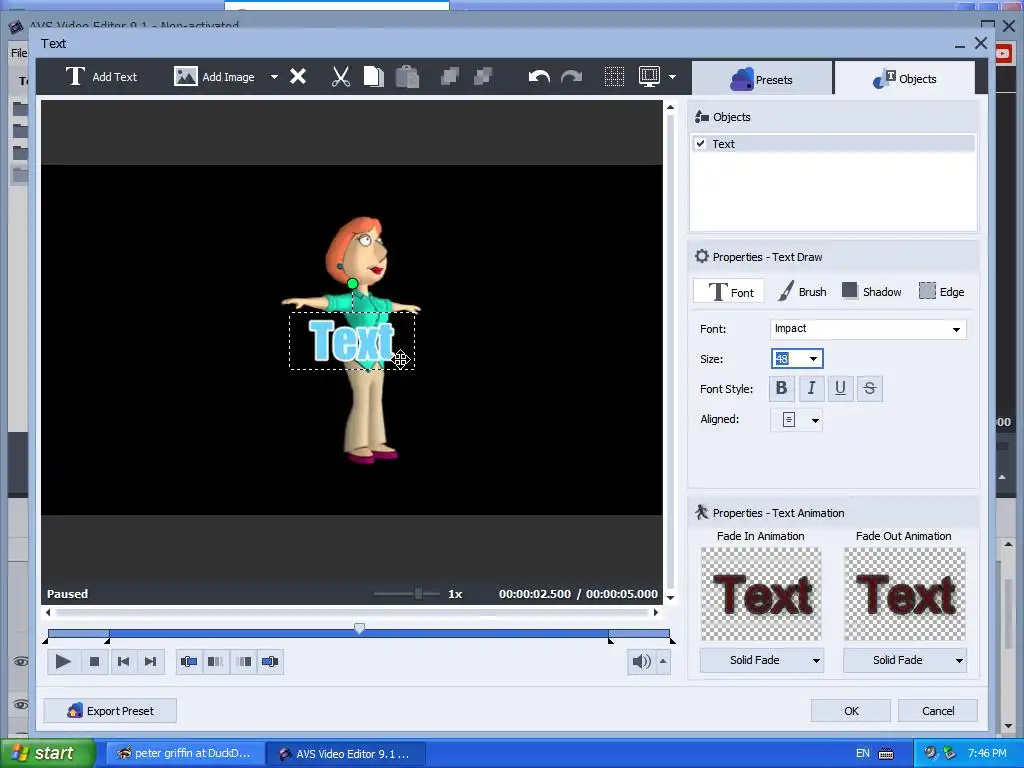1024x768 pixels.
Task: Toggle upper eye icon in main window
Action: click(21, 662)
